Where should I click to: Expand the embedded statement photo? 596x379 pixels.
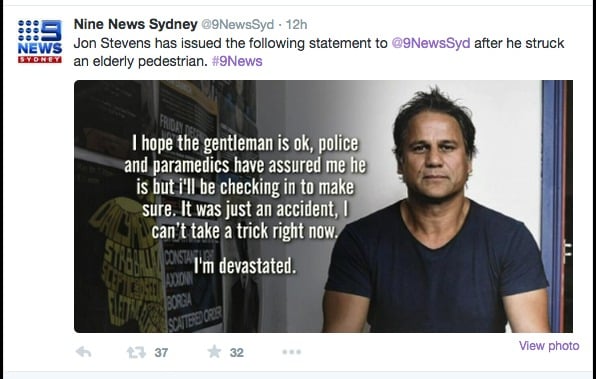click(323, 206)
